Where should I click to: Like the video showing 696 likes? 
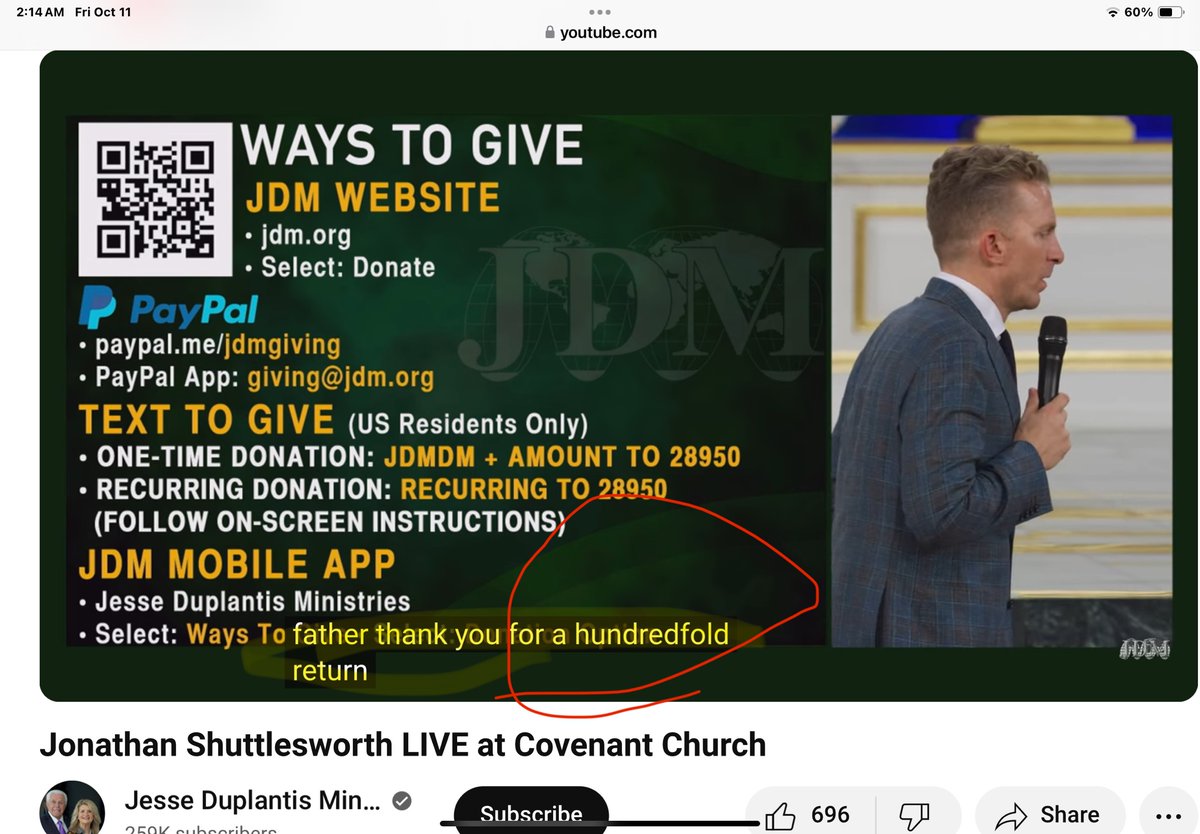pyautogui.click(x=807, y=815)
